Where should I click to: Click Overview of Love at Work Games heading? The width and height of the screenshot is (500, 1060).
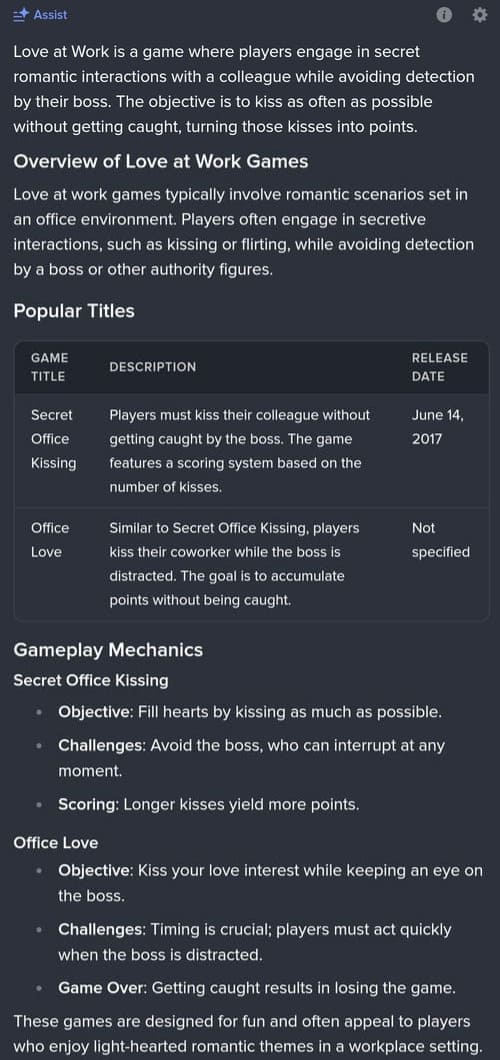pos(161,161)
